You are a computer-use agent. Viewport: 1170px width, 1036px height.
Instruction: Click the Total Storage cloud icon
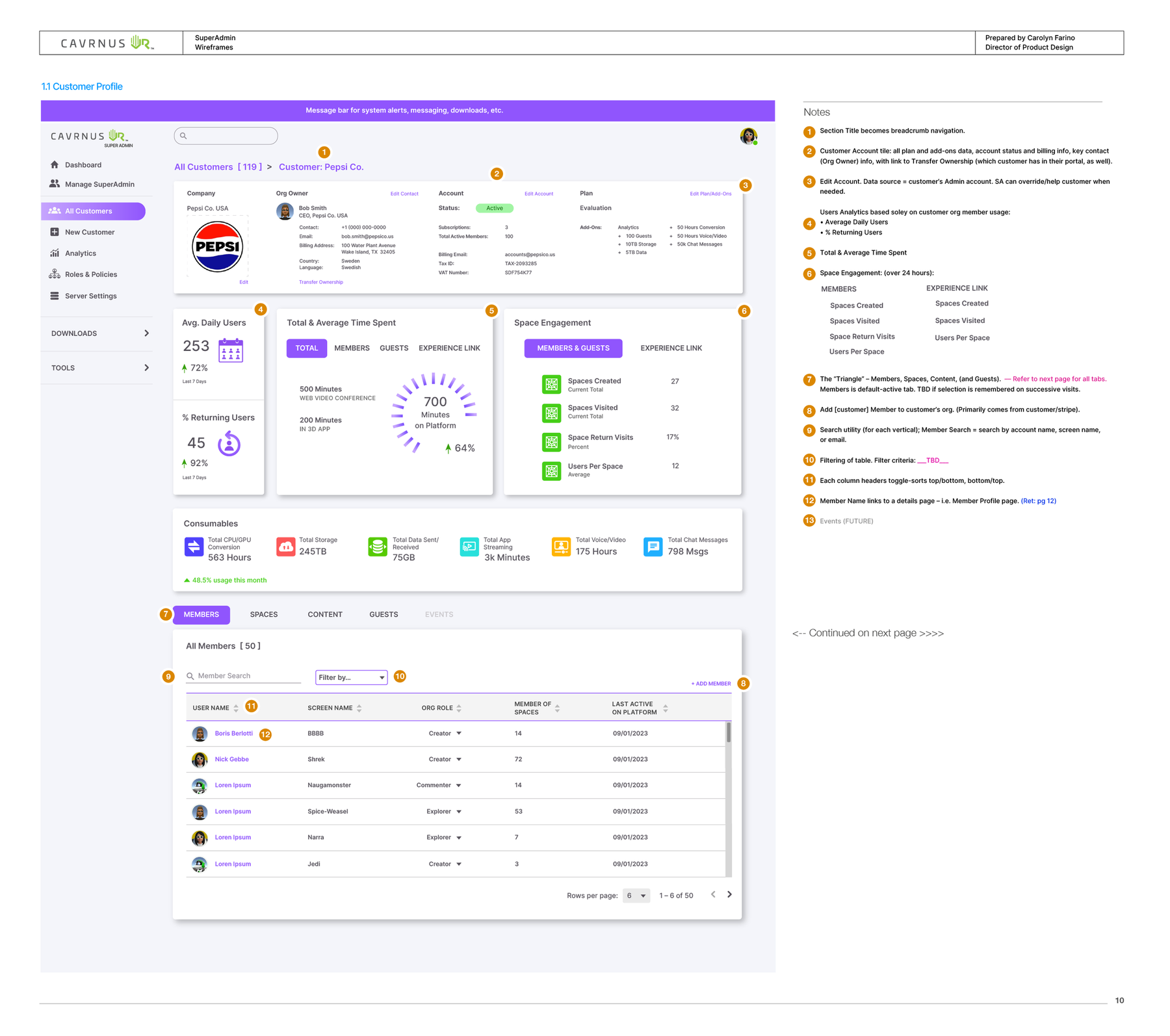[x=285, y=547]
